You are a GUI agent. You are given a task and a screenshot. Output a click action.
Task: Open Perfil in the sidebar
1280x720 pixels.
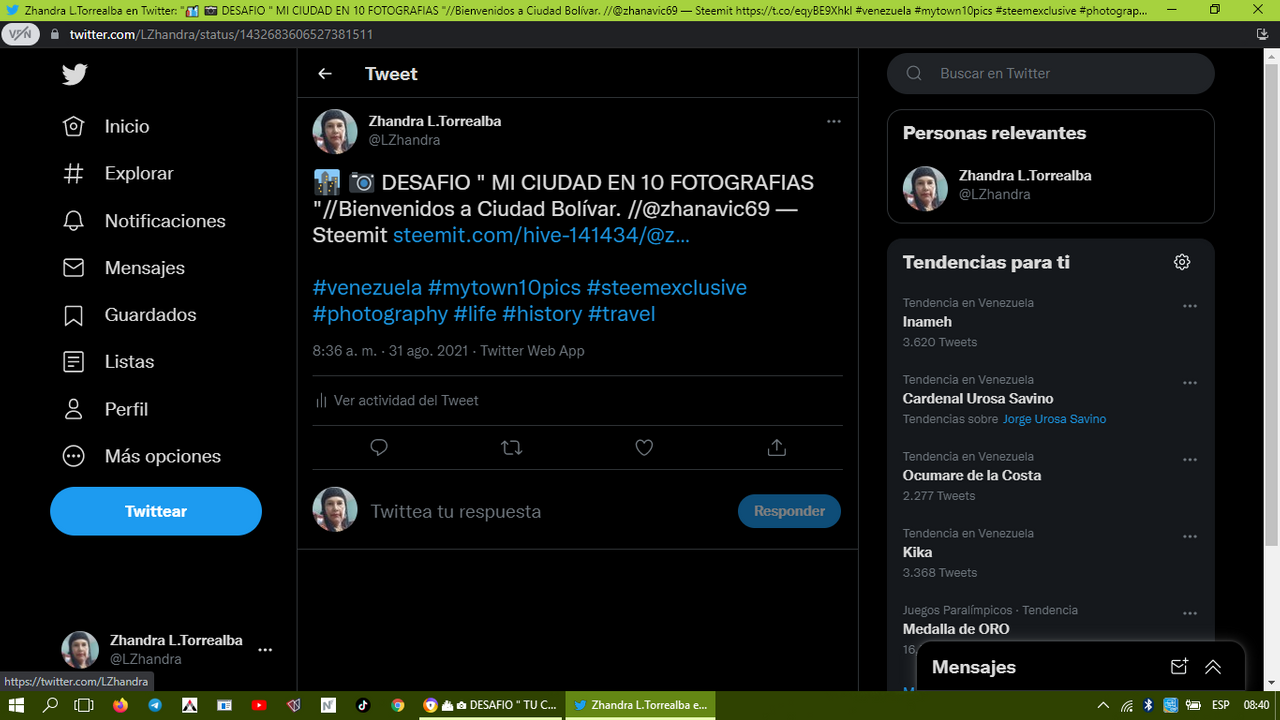point(105,409)
